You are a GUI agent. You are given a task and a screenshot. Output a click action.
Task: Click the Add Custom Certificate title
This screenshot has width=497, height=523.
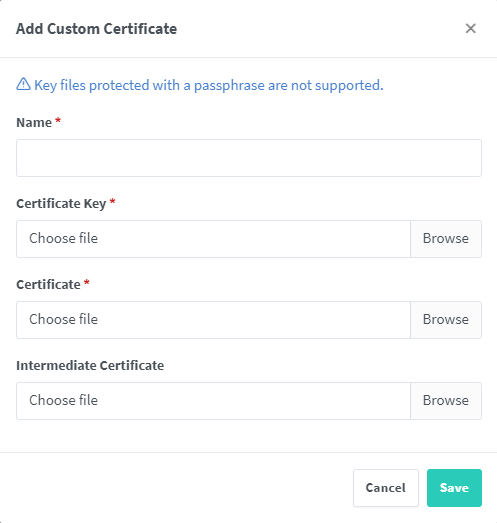(96, 29)
